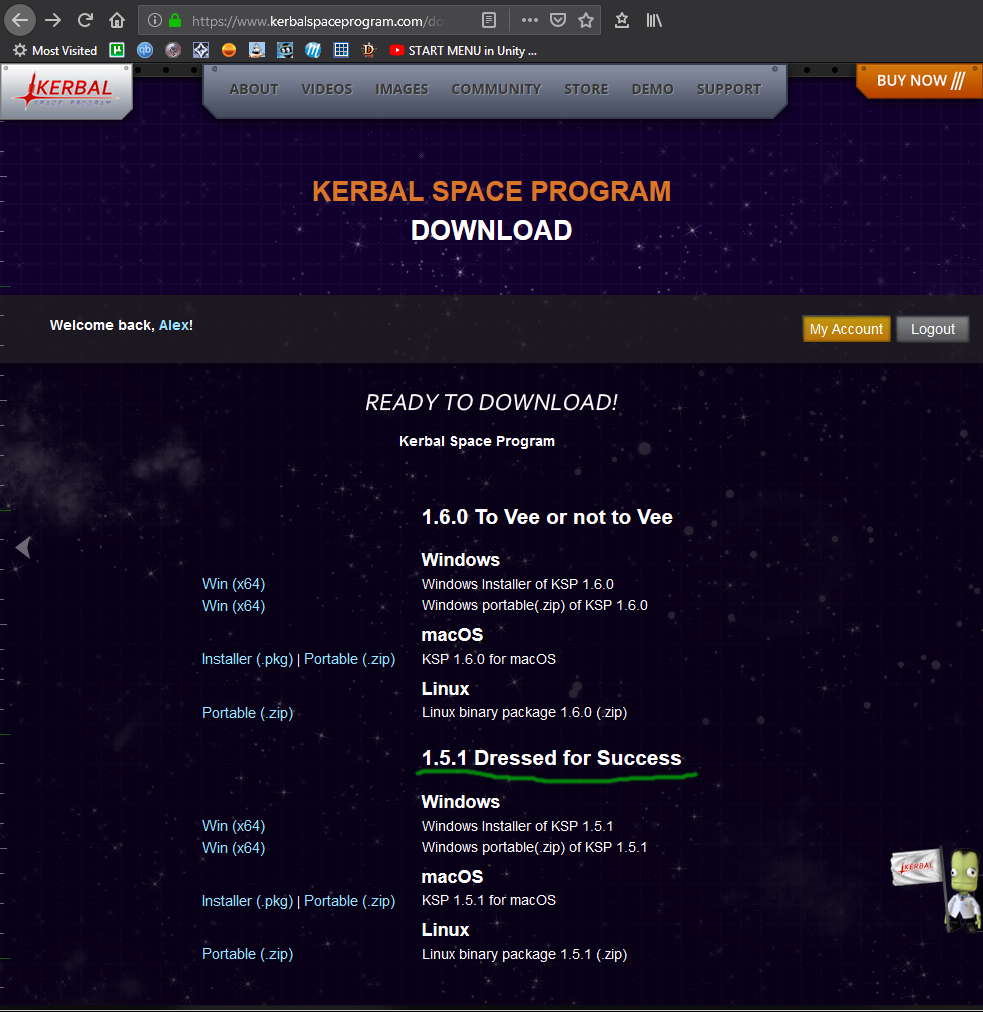
Task: Open page actions three-dot menu
Action: pos(530,20)
